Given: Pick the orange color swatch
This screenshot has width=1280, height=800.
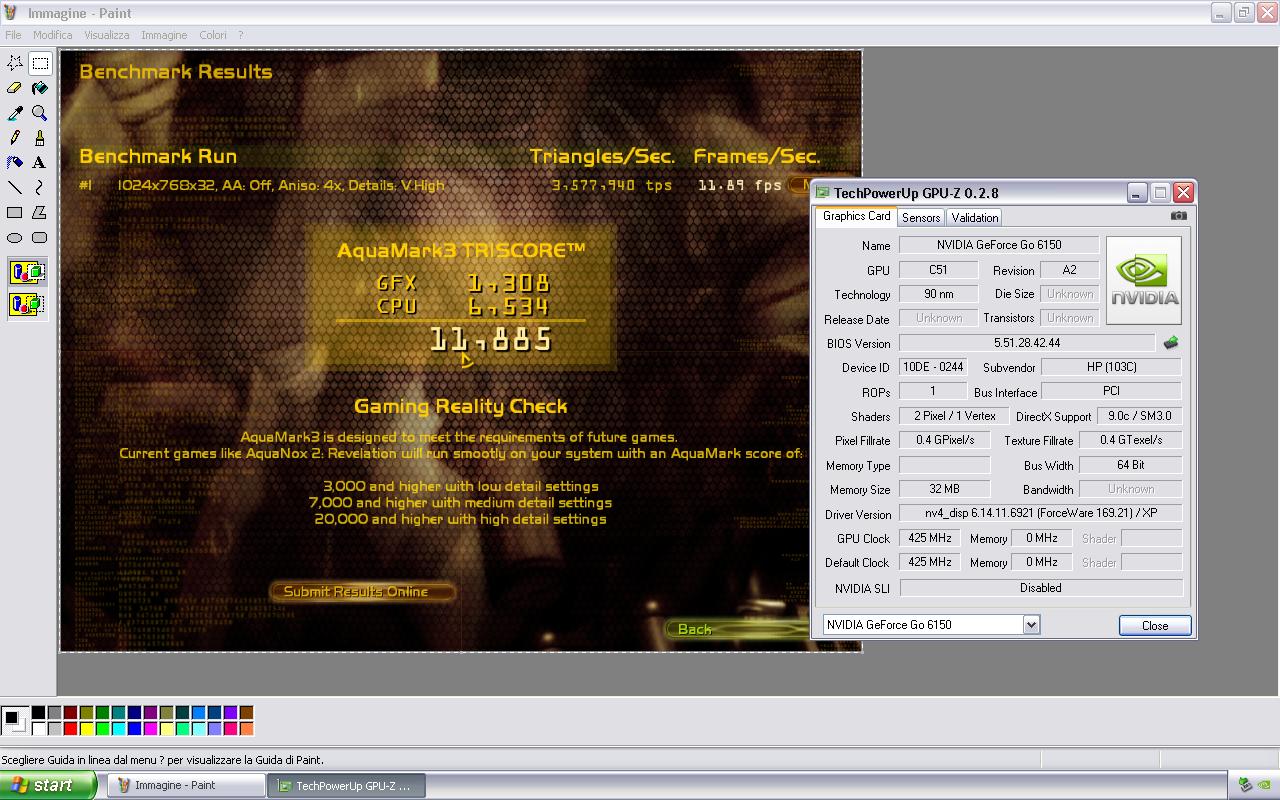Looking at the screenshot, I should (x=246, y=728).
